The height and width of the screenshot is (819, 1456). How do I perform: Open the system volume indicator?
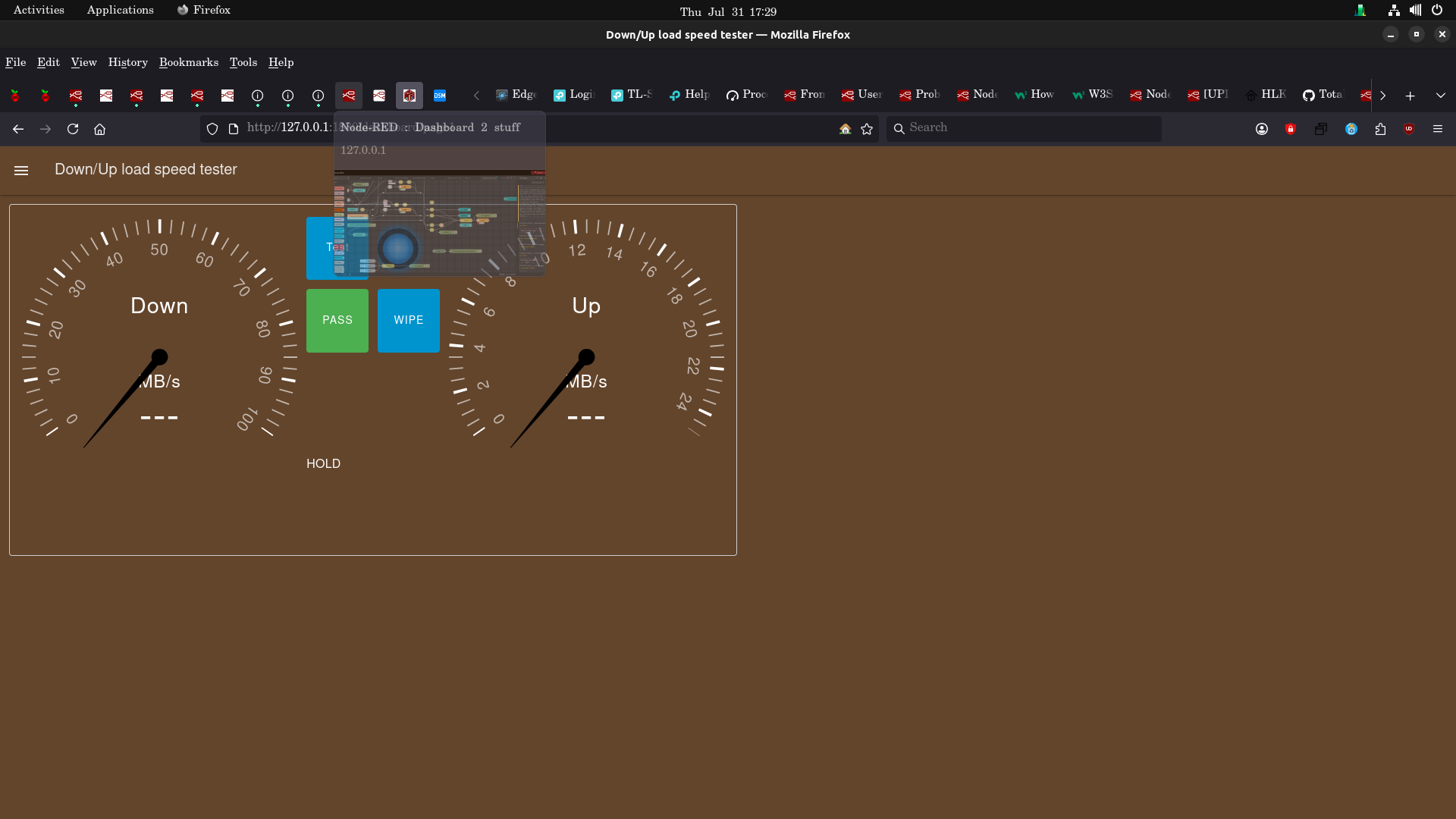click(x=1415, y=11)
